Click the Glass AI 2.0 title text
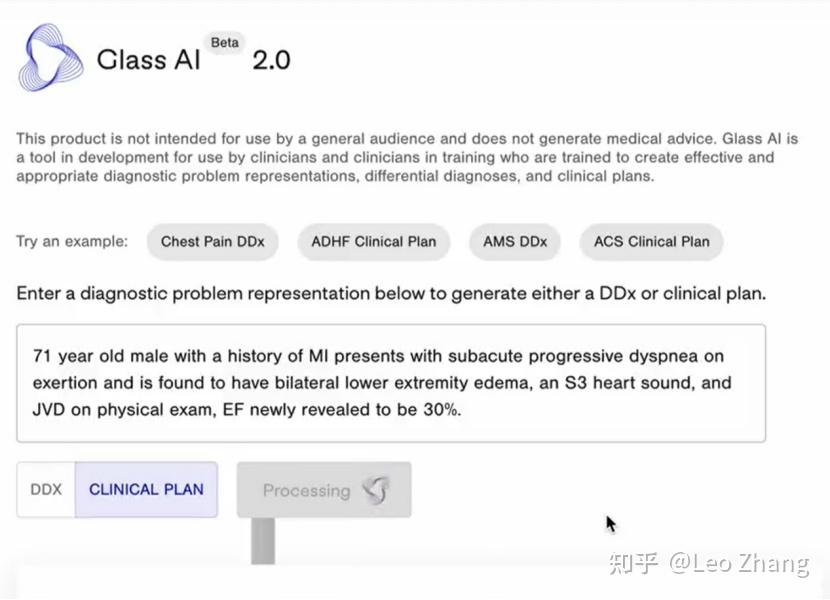Screen dimensions: 830x600 point(190,60)
